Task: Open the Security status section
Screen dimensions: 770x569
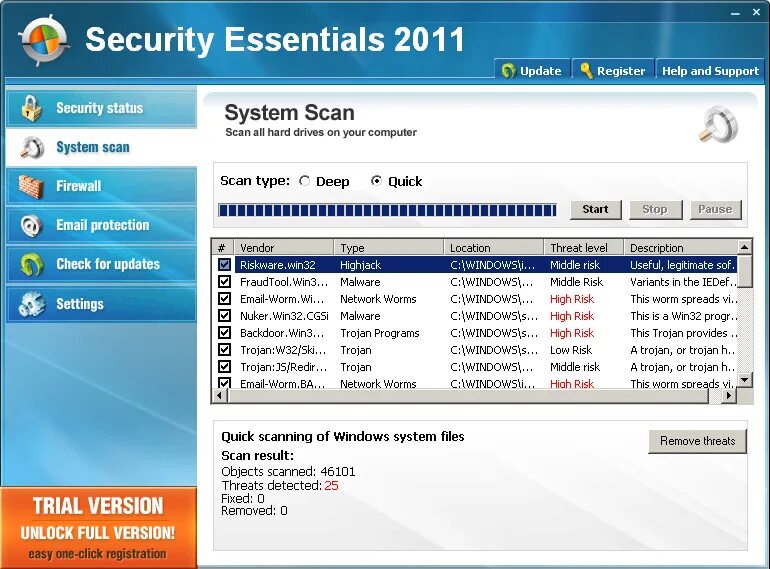Action: 102,108
